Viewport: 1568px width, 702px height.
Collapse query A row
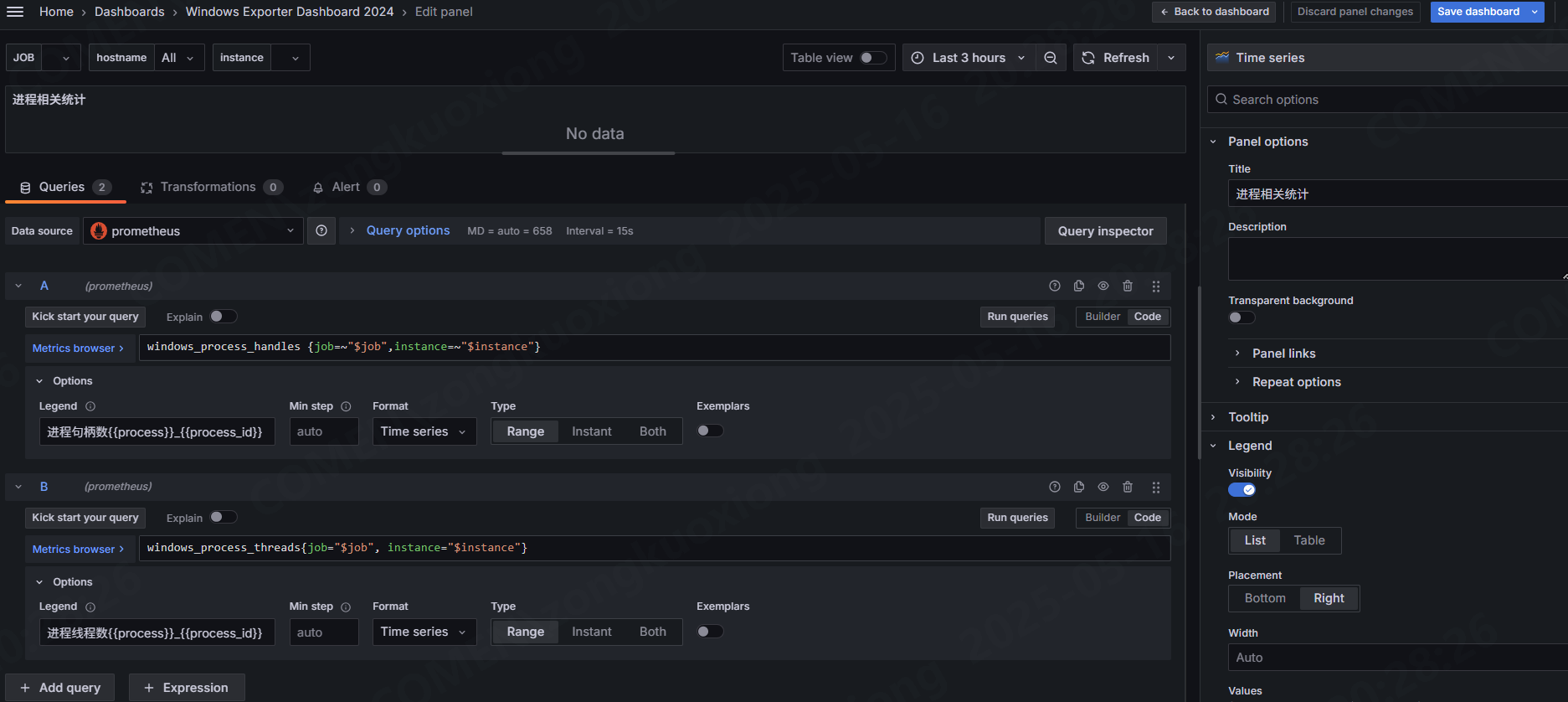point(18,286)
